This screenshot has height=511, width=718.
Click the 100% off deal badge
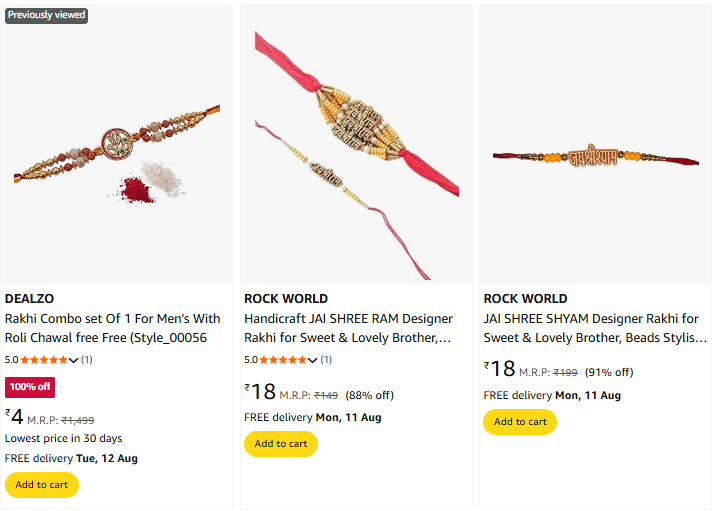tap(30, 387)
